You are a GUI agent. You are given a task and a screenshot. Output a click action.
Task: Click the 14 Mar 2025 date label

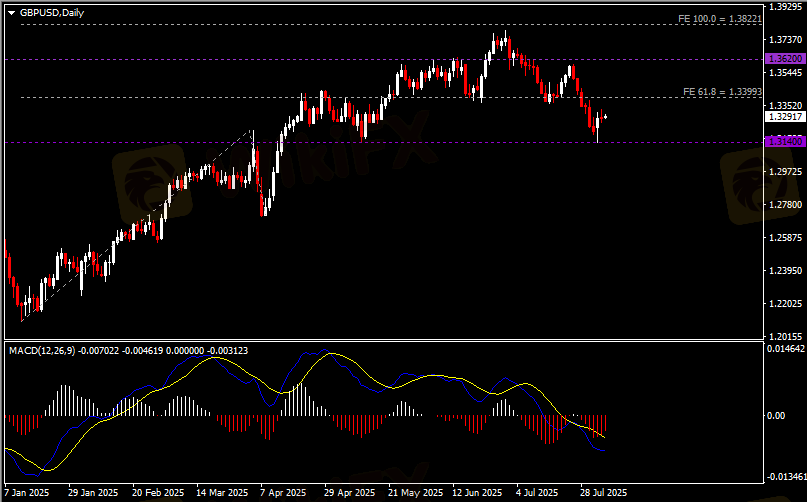click(222, 493)
